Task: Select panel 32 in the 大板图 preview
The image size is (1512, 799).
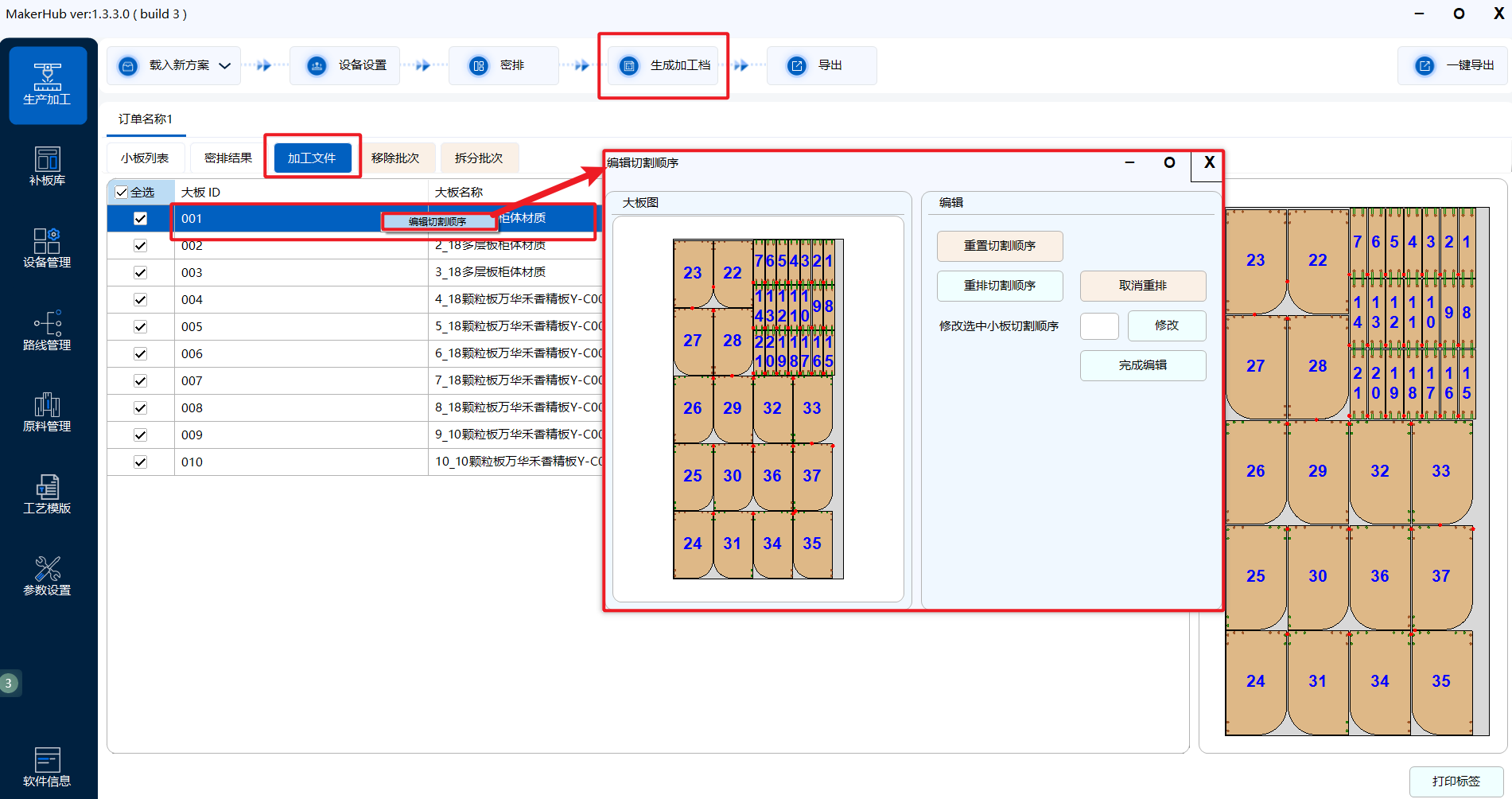Action: tap(772, 408)
